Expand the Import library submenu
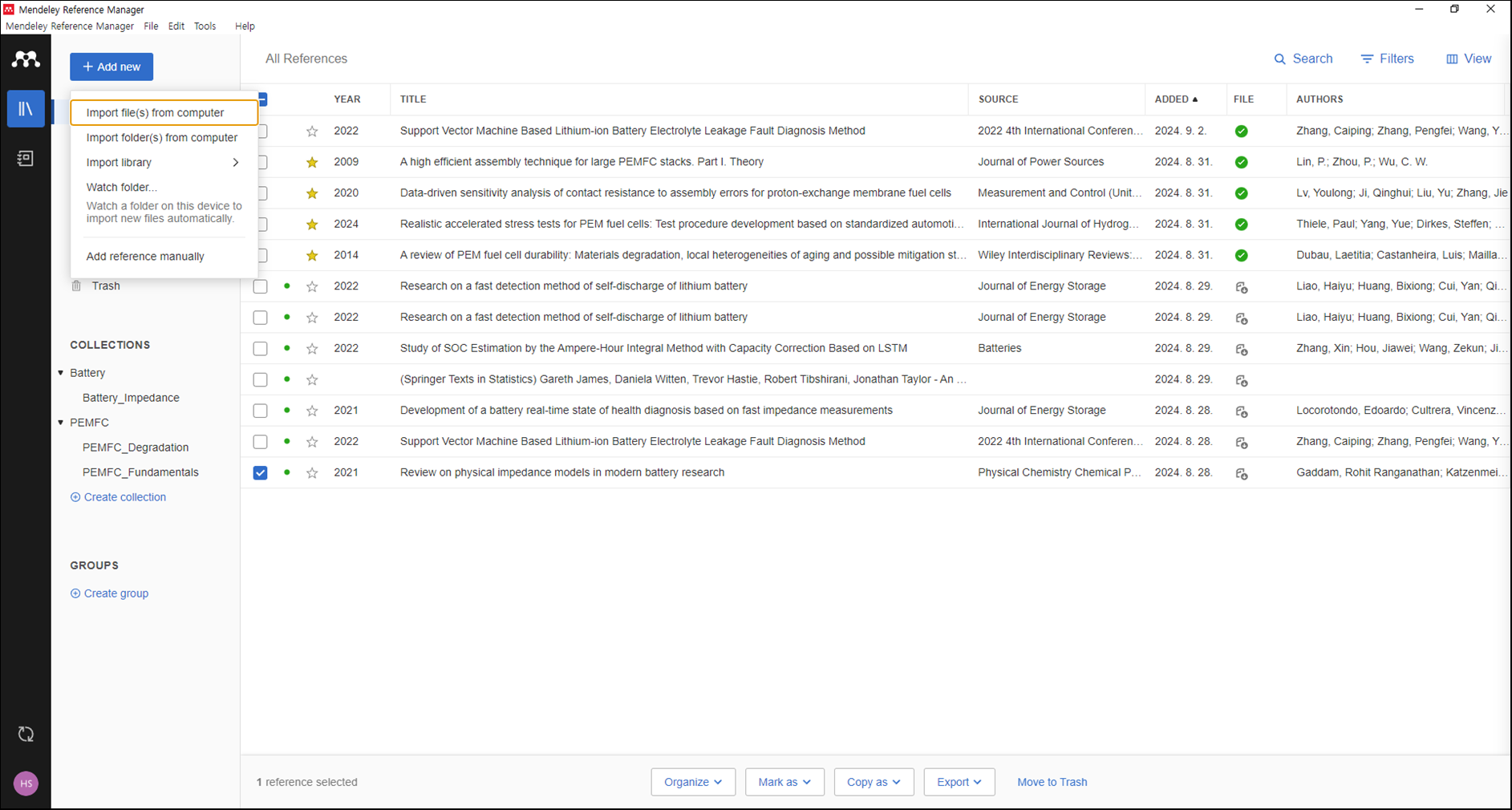Image resolution: width=1512 pixels, height=810 pixels. (x=164, y=162)
